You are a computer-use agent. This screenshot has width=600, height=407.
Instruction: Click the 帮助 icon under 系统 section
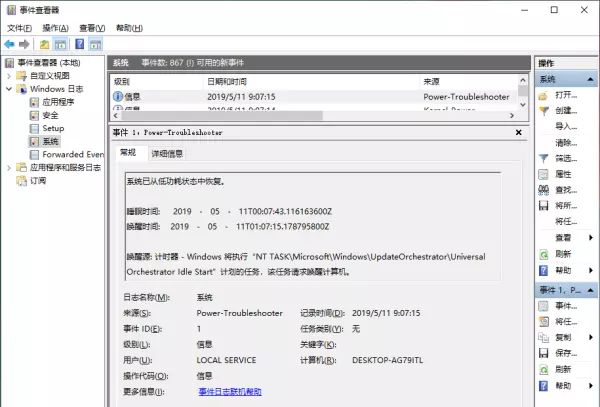[543, 270]
